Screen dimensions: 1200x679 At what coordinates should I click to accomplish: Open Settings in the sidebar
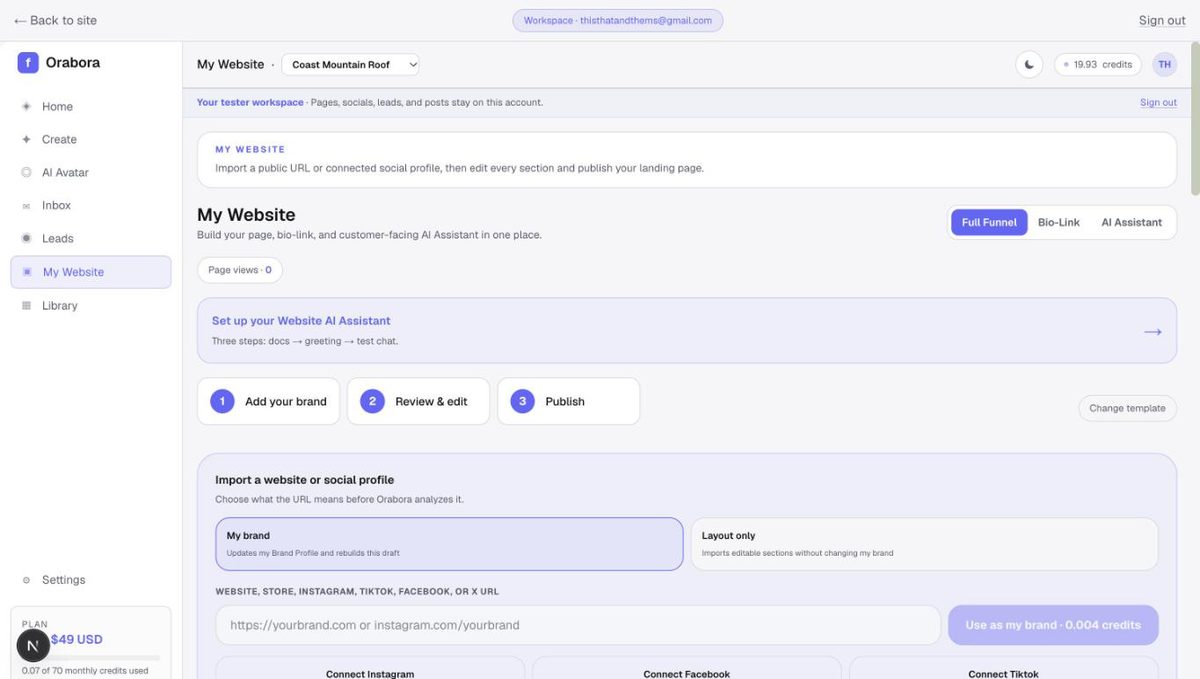91,580
